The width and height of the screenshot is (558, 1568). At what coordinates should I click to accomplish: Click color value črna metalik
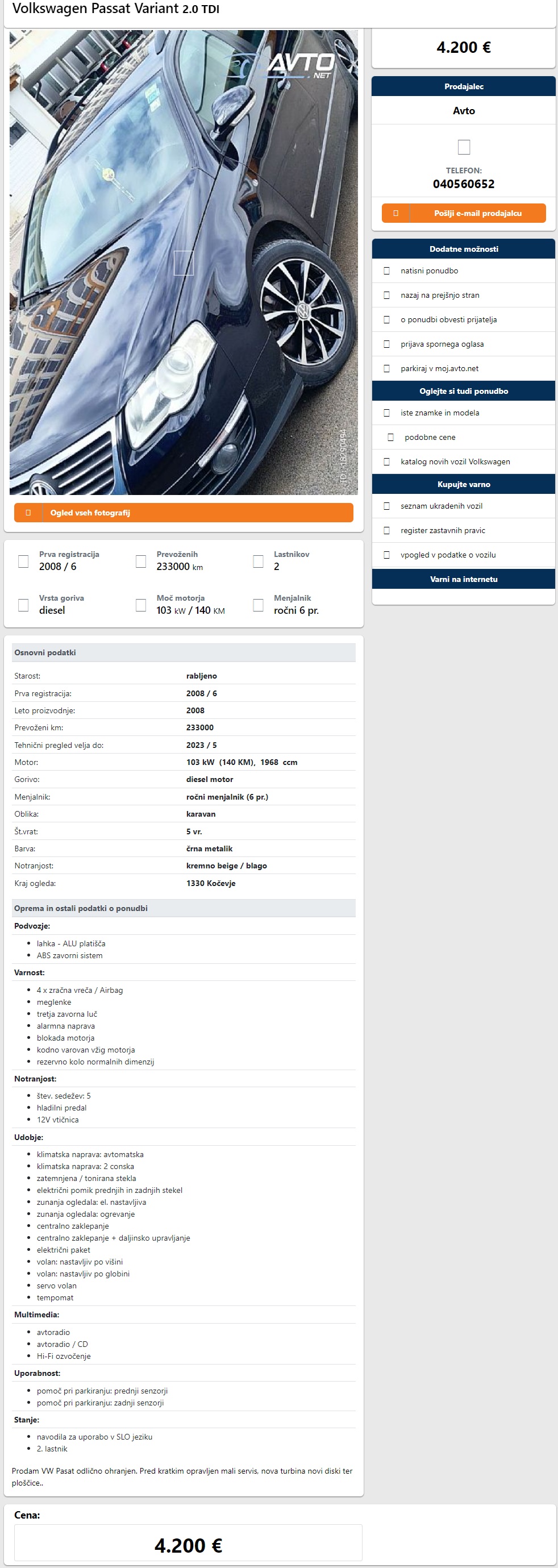[x=209, y=849]
